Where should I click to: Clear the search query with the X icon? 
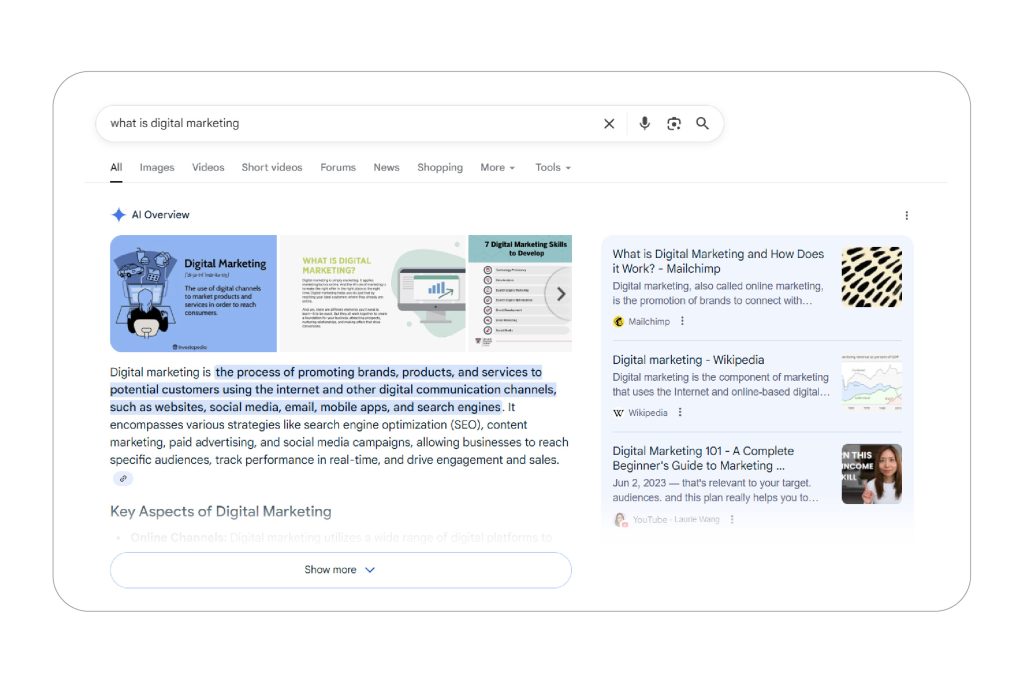[x=609, y=123]
